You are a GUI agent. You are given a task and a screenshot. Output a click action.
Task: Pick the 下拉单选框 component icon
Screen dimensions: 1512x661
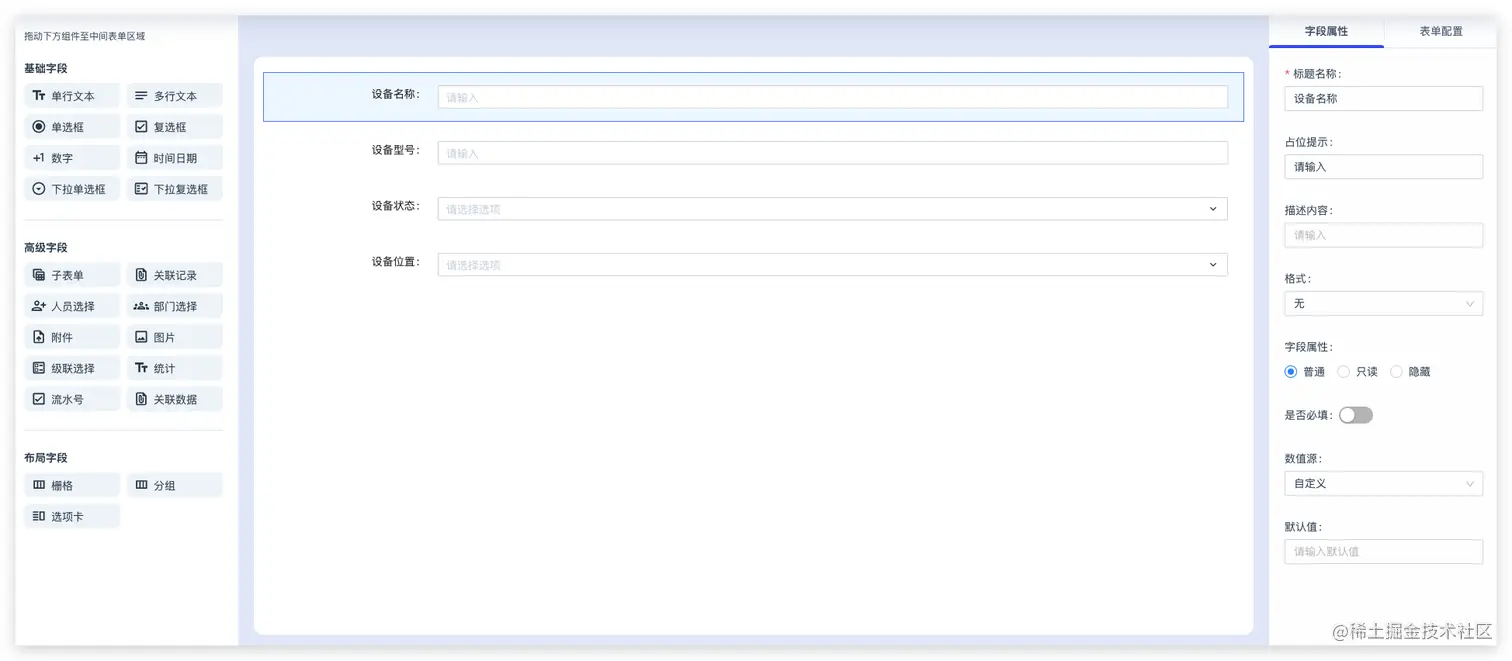39,189
